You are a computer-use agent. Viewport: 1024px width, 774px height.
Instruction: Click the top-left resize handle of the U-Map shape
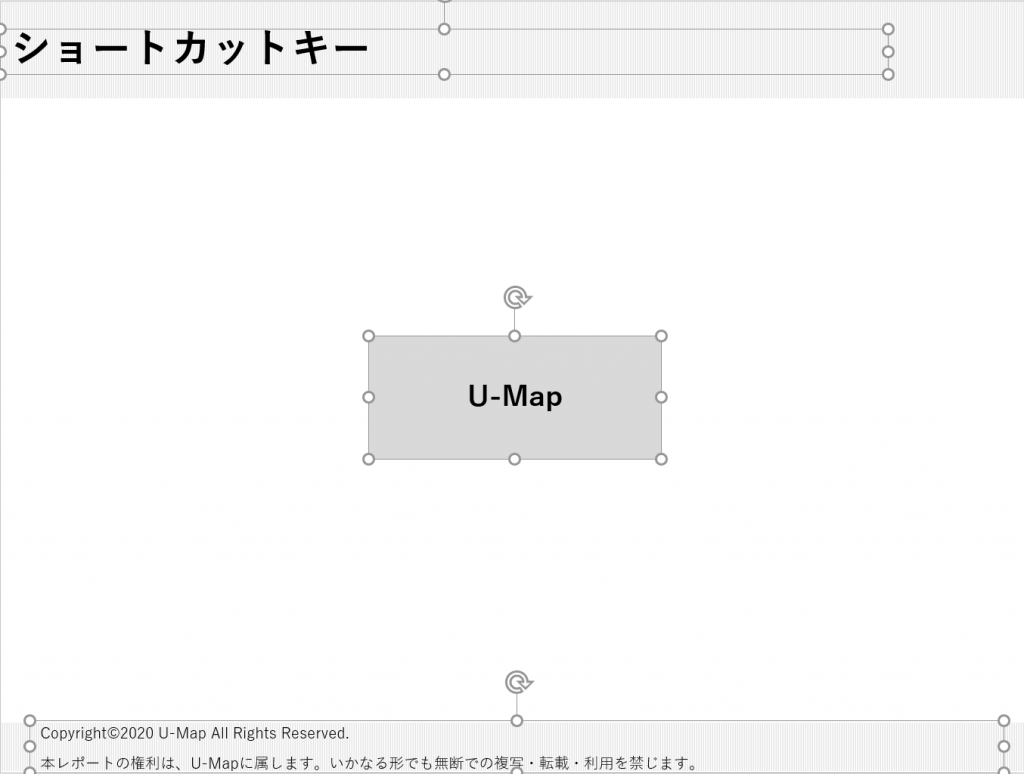[368, 336]
